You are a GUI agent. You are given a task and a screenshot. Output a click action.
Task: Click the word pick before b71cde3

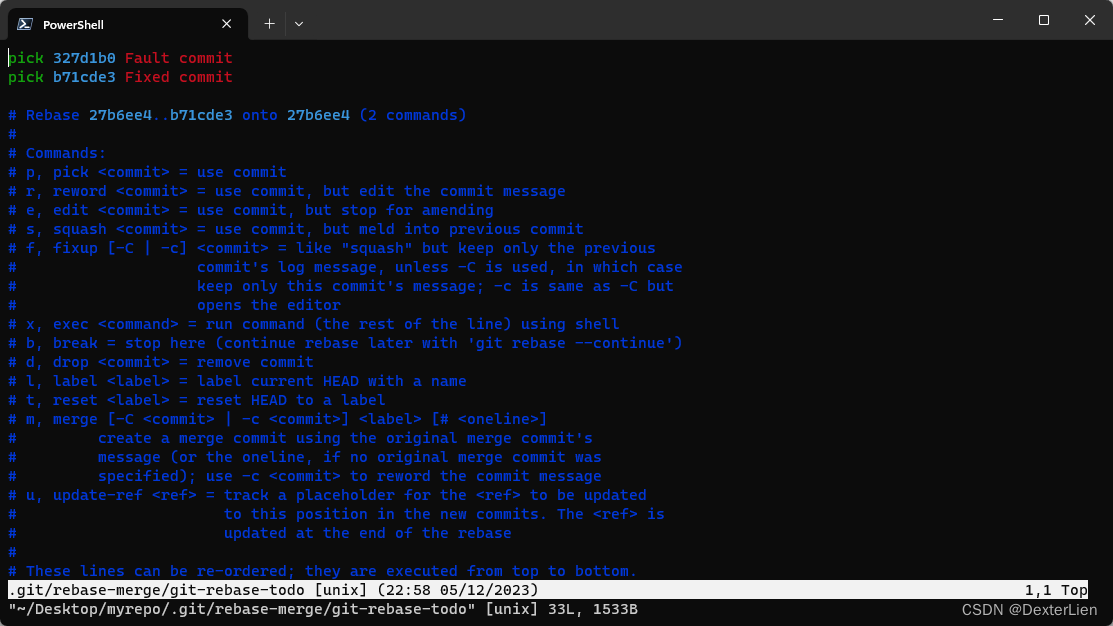(26, 77)
